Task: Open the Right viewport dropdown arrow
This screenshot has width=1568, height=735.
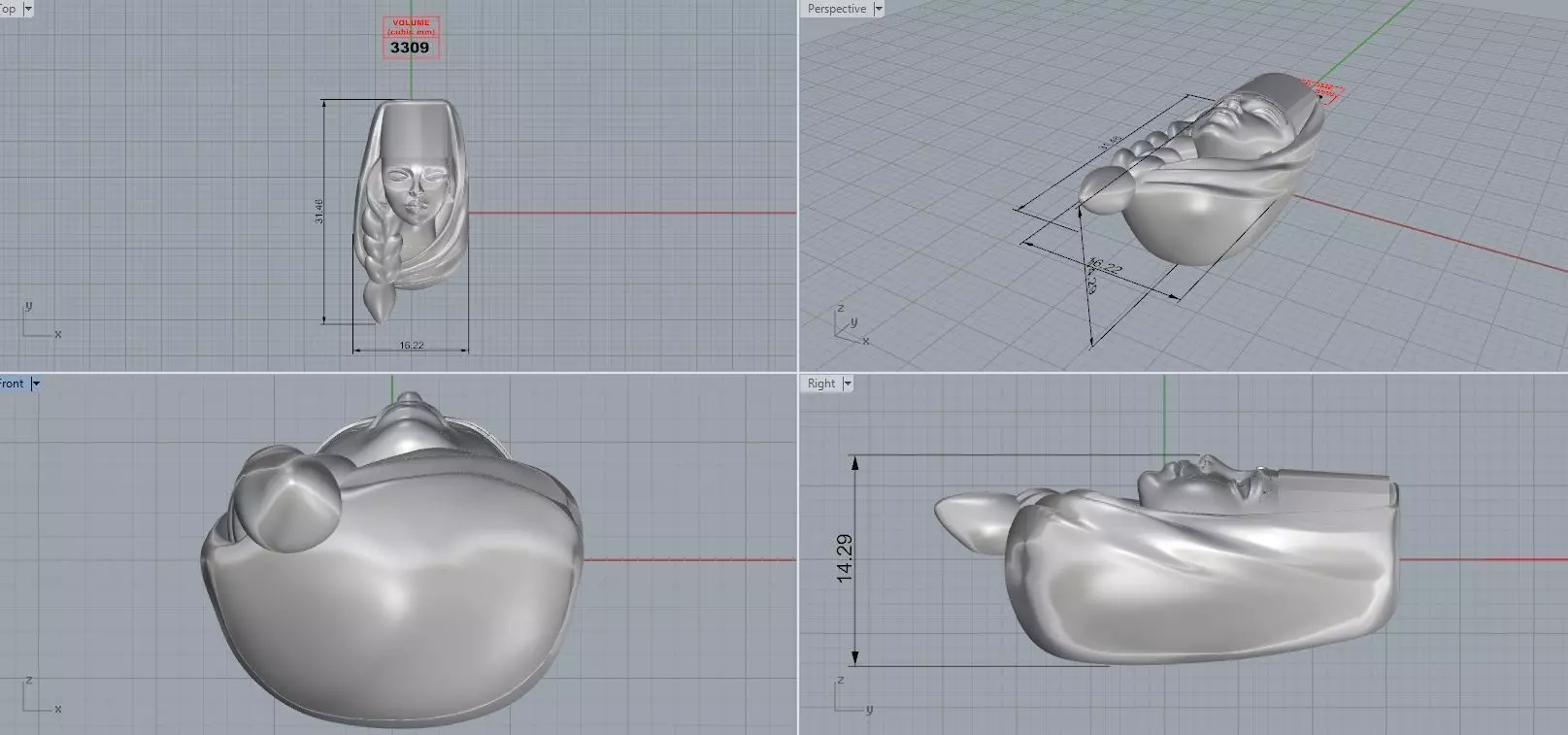Action: 847,384
